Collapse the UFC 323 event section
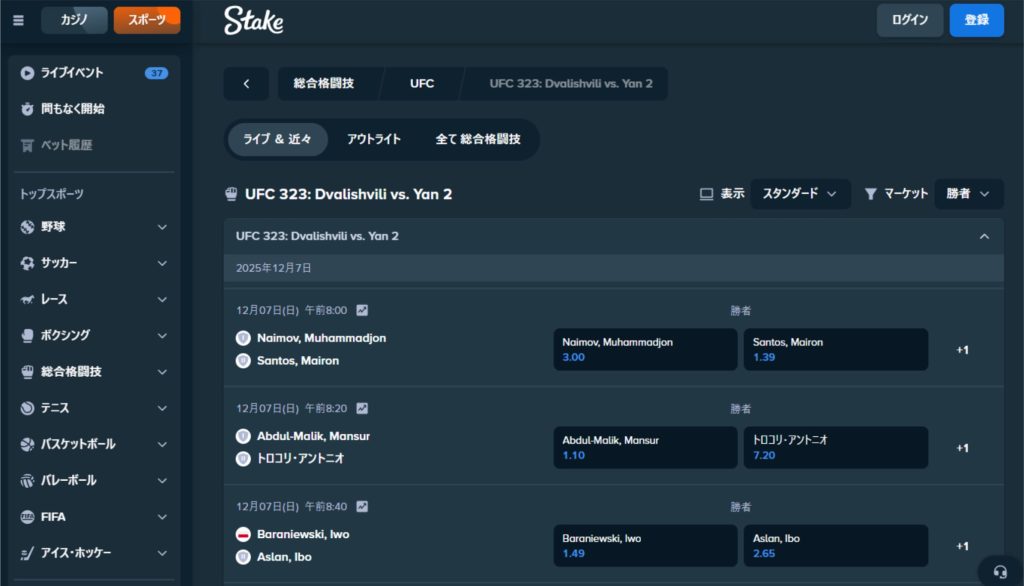Viewport: 1024px width, 586px height. tap(984, 237)
